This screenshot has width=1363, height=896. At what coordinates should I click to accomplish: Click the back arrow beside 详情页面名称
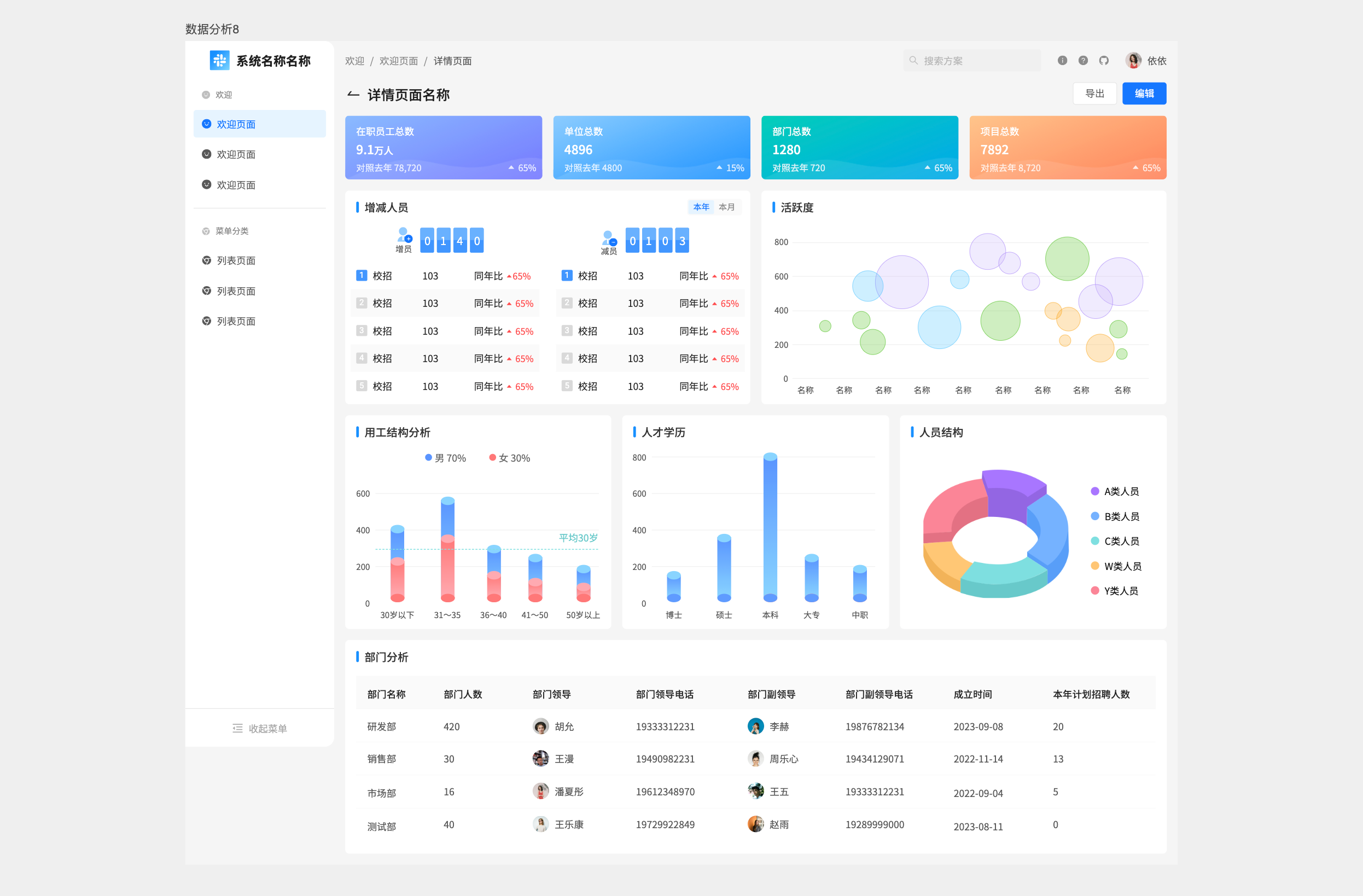click(x=353, y=95)
